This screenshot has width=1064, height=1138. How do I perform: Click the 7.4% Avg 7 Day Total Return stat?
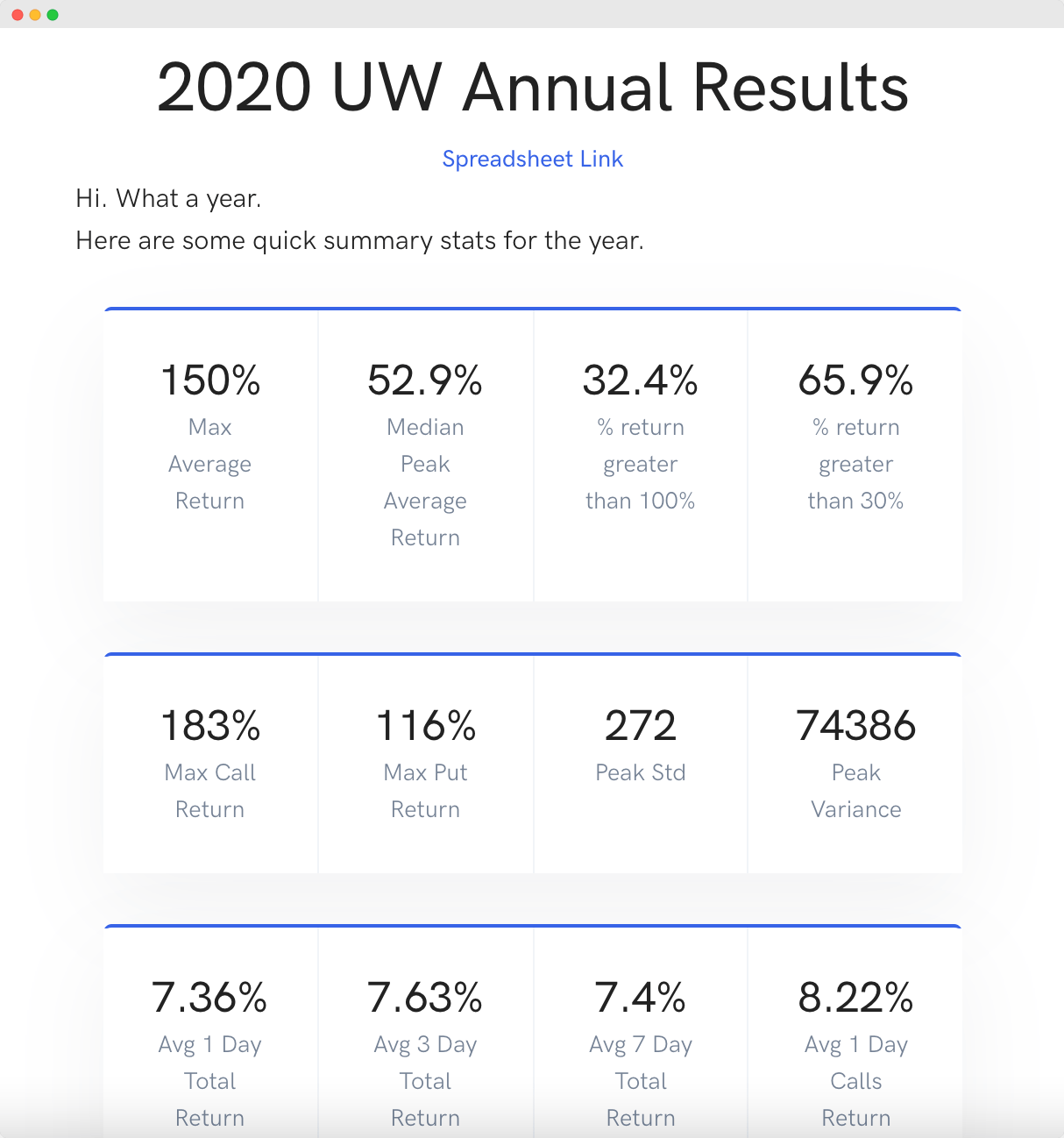point(641,1033)
